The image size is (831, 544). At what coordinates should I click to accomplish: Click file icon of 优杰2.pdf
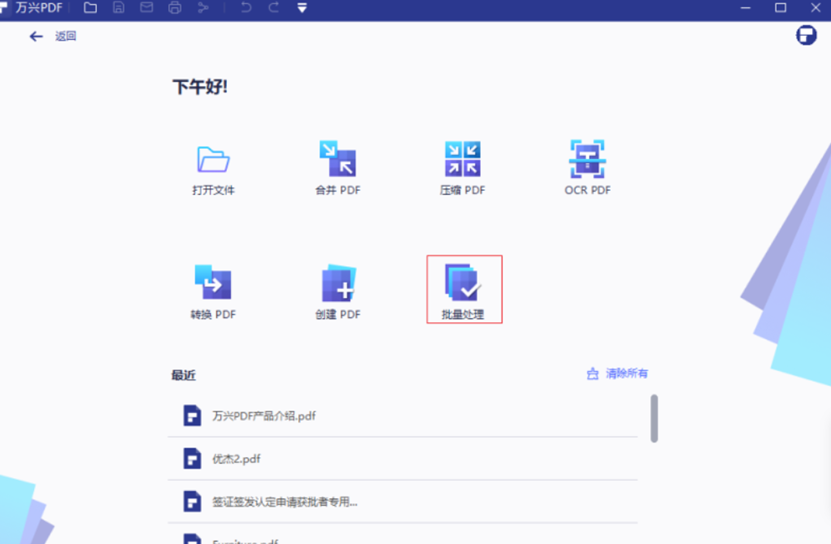192,459
